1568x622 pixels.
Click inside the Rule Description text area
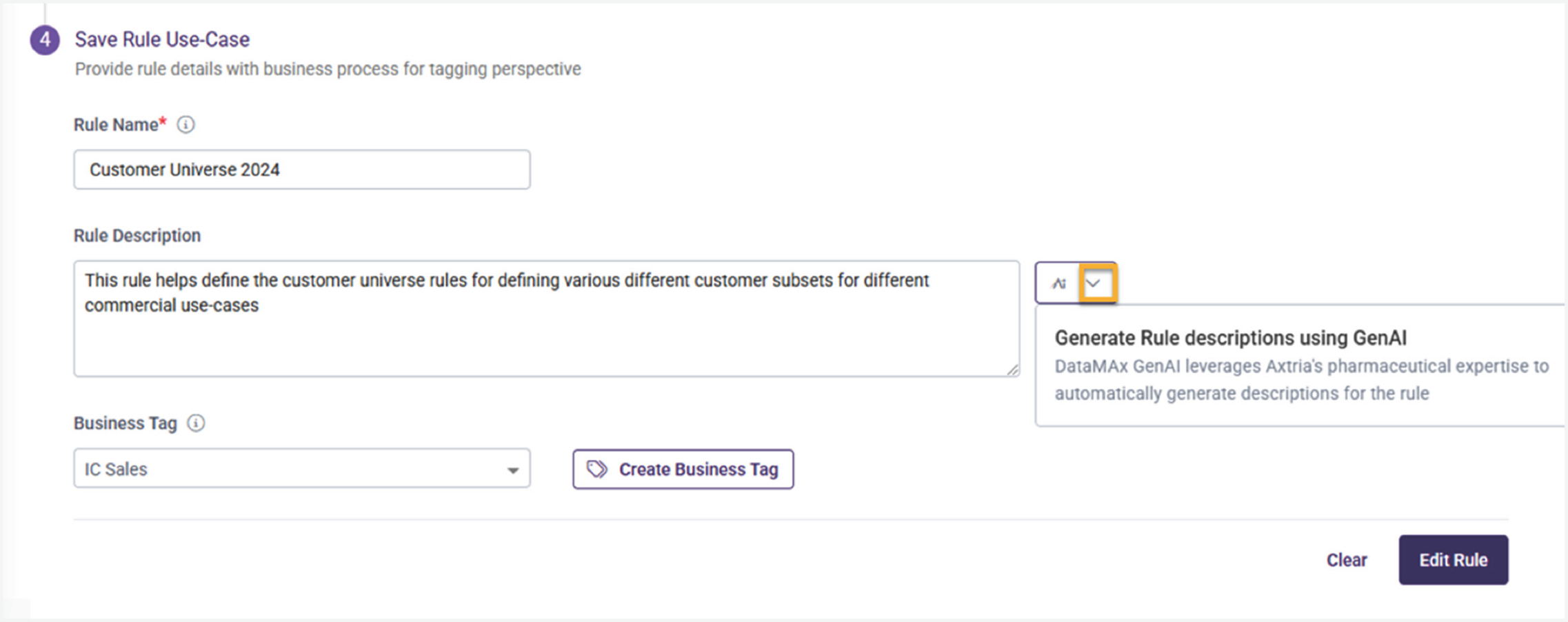[545, 338]
